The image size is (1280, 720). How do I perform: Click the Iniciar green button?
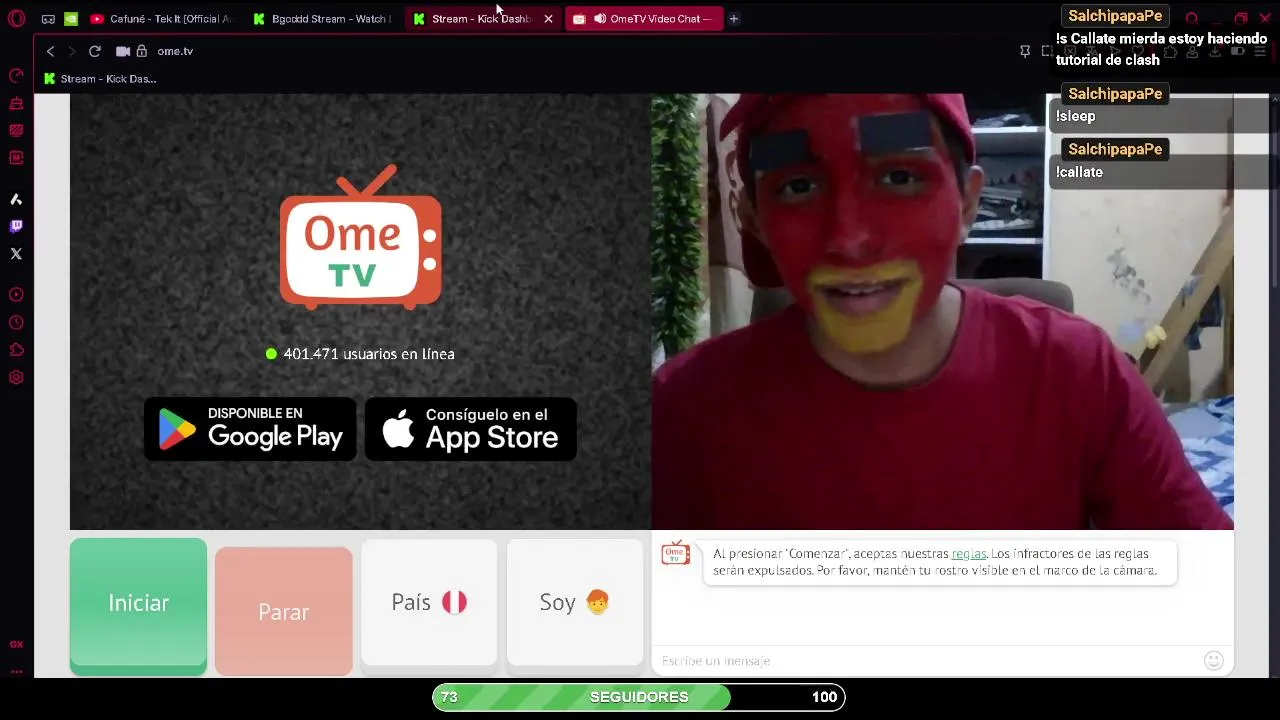(138, 605)
